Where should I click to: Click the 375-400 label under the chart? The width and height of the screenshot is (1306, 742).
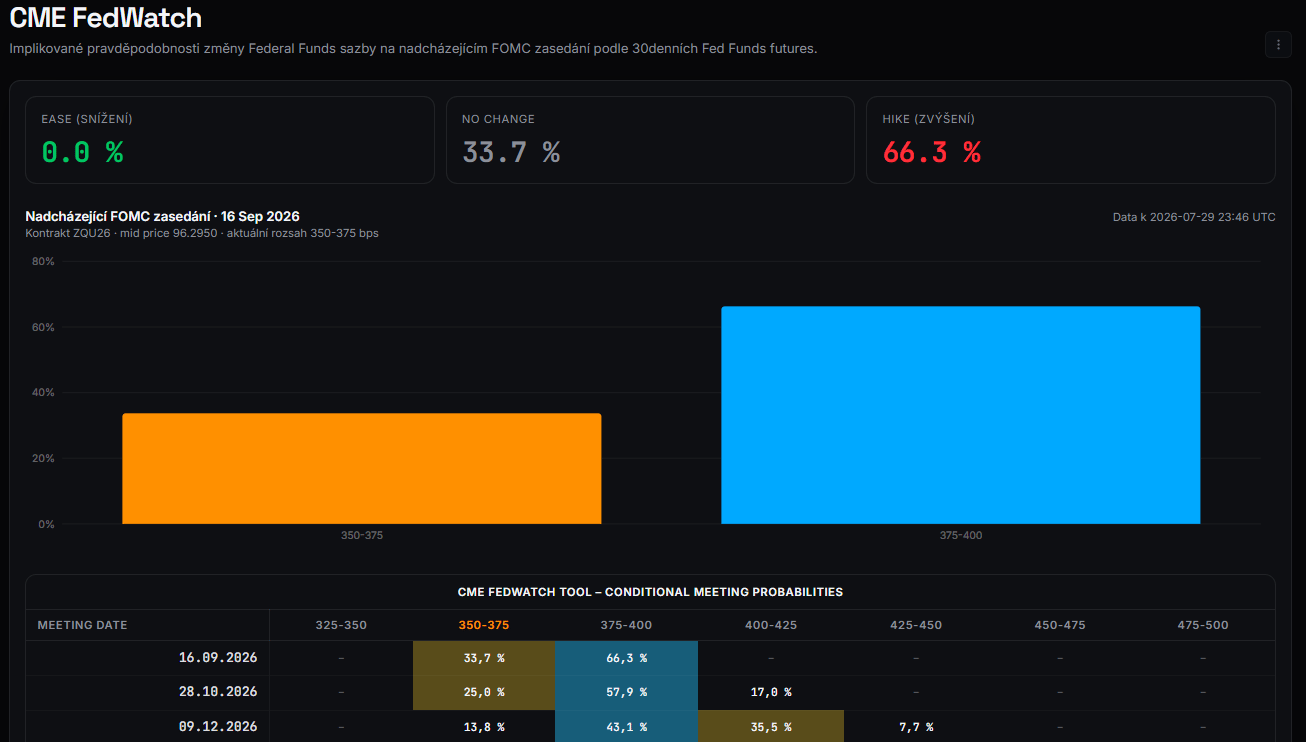tap(960, 536)
